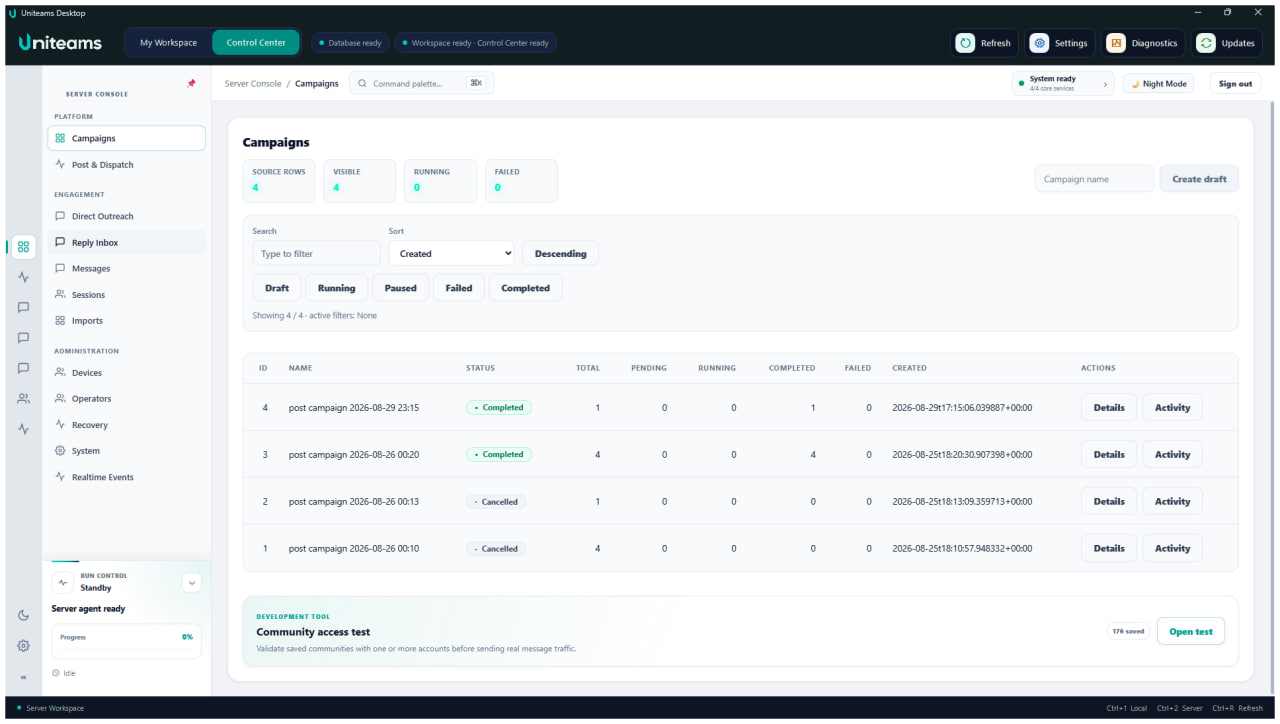Expand the Run Control Standby chevron
The height and width of the screenshot is (724, 1280).
(192, 582)
